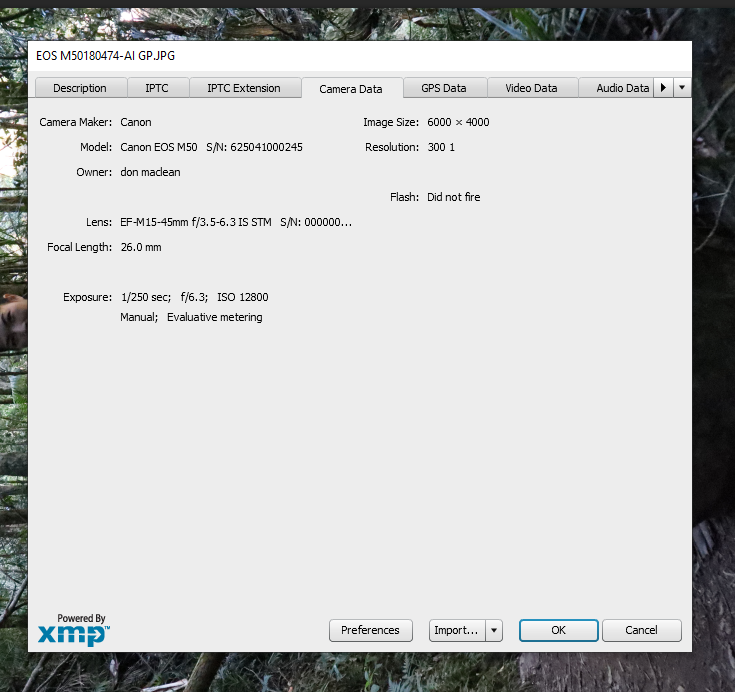
Task: Open the Audio Data tab
Action: (x=622, y=88)
